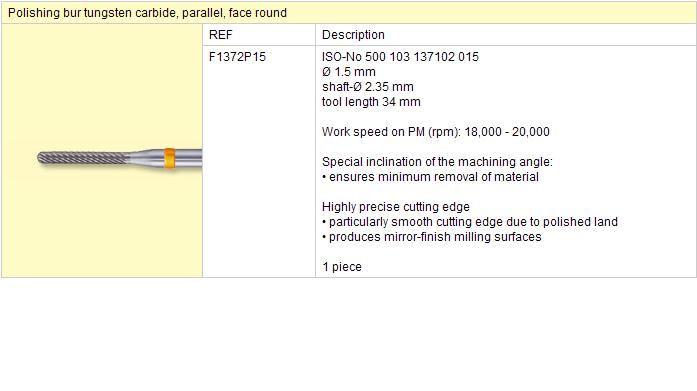697x391 pixels.
Task: Select the 'polished land' bullet line
Action: (x=470, y=222)
